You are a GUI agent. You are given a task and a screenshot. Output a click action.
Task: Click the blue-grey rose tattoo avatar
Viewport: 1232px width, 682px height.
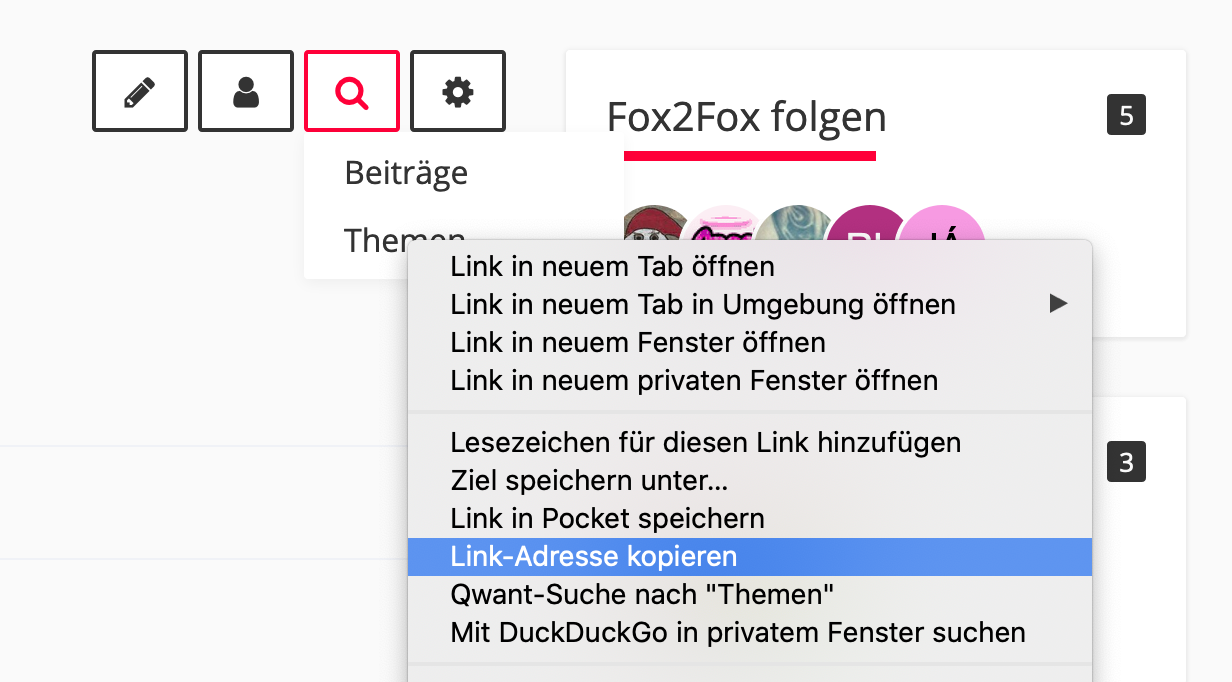click(x=790, y=224)
